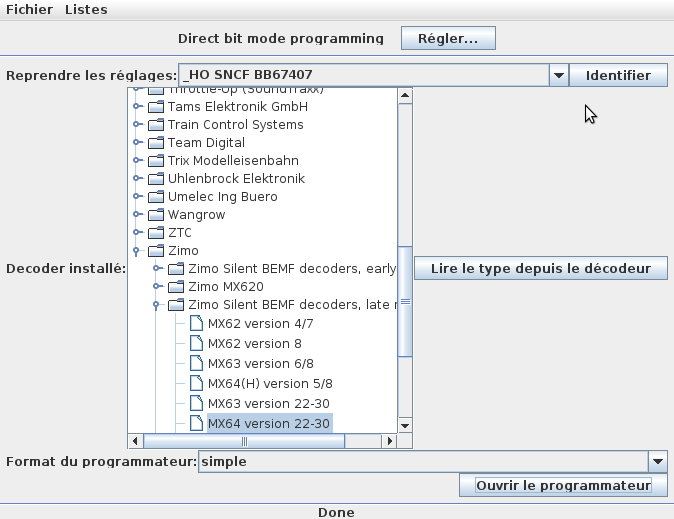This screenshot has height=519, width=674.
Task: Click the Zimo MX620 folder icon
Action: click(x=176, y=286)
